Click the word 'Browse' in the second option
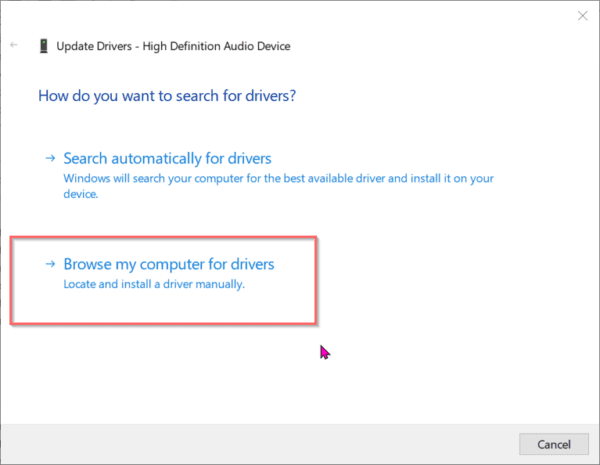Viewport: 600px width, 465px height. click(87, 265)
